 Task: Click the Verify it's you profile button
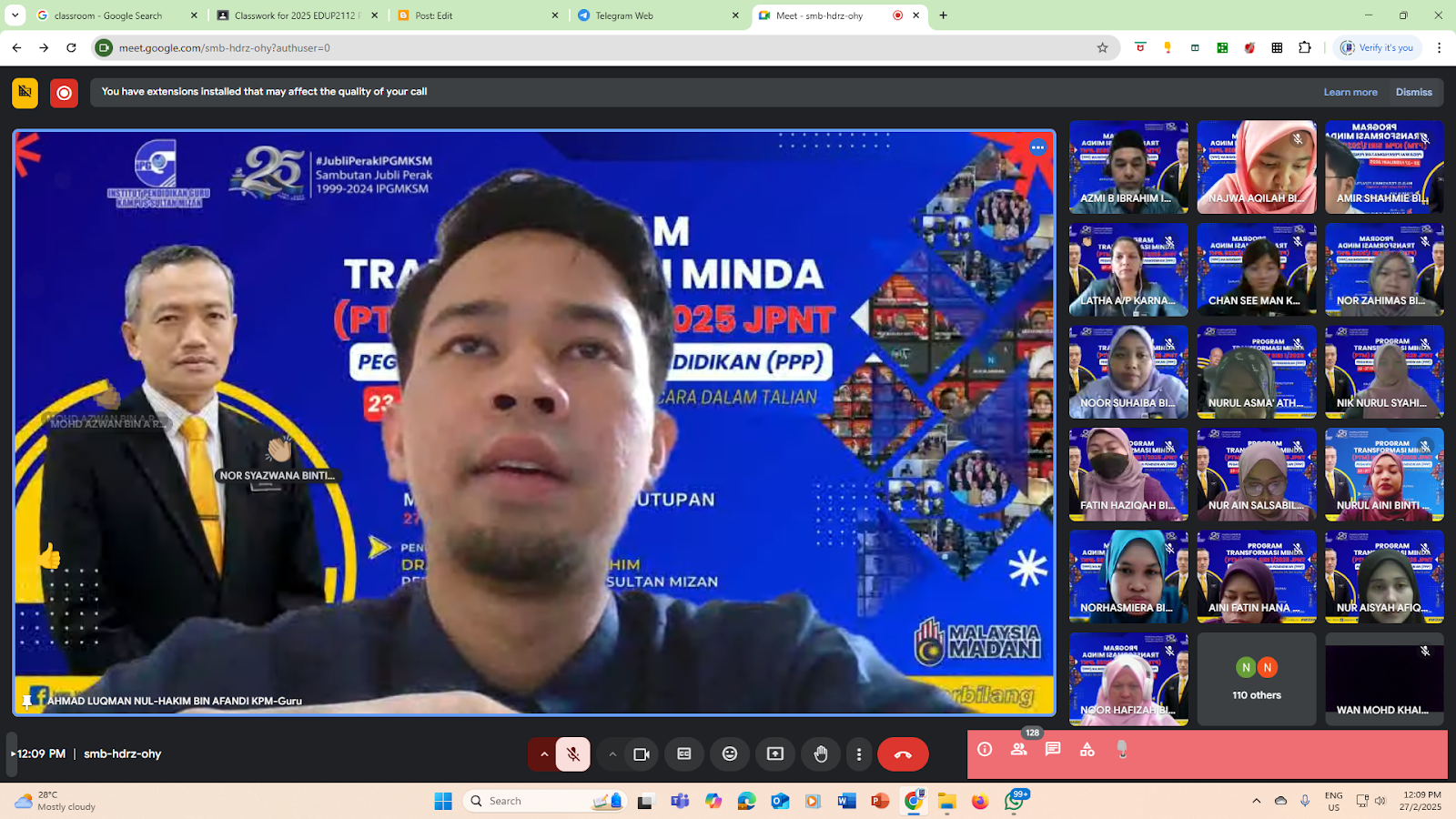pos(1378,47)
